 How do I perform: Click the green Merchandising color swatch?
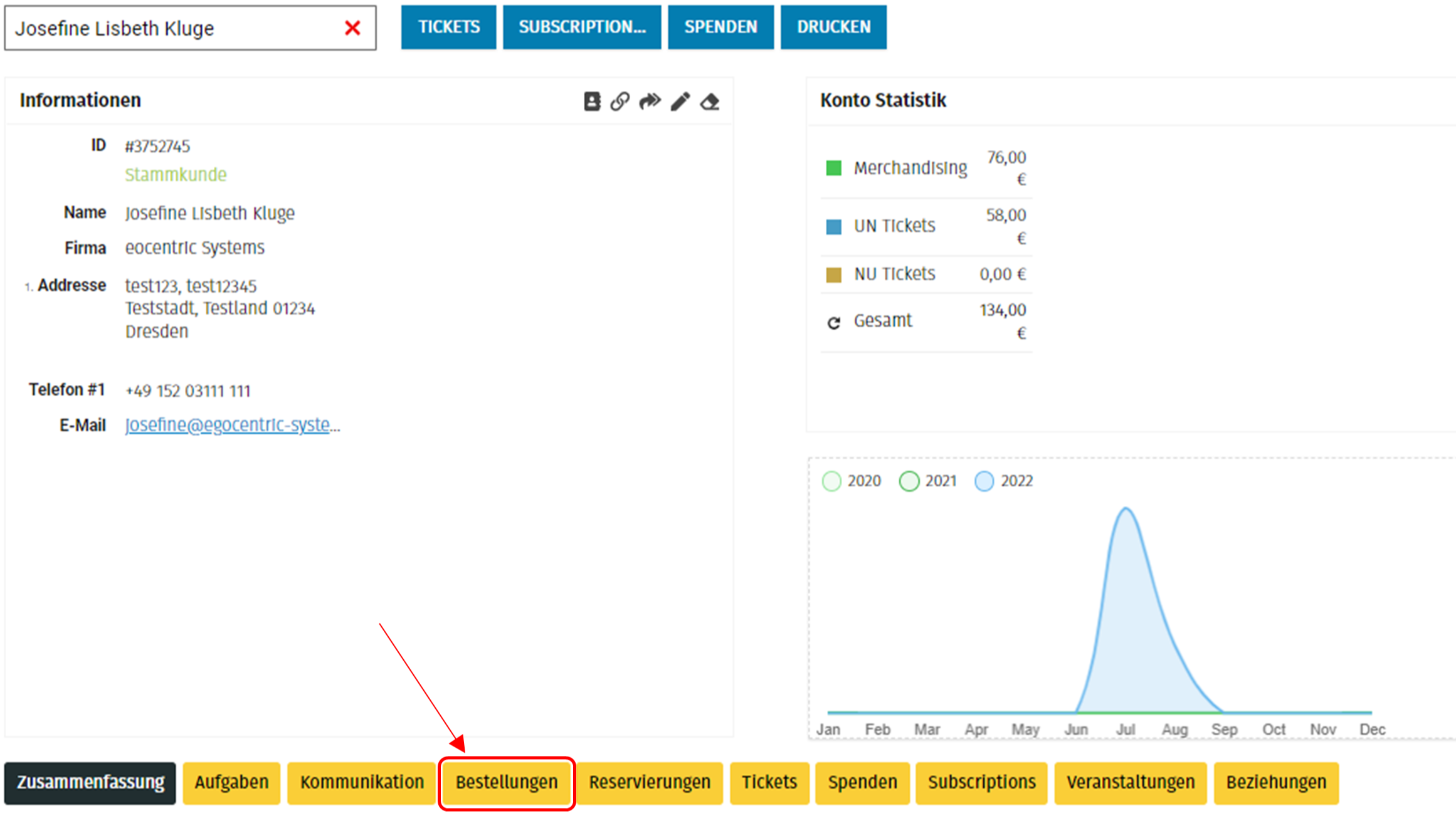pos(833,168)
